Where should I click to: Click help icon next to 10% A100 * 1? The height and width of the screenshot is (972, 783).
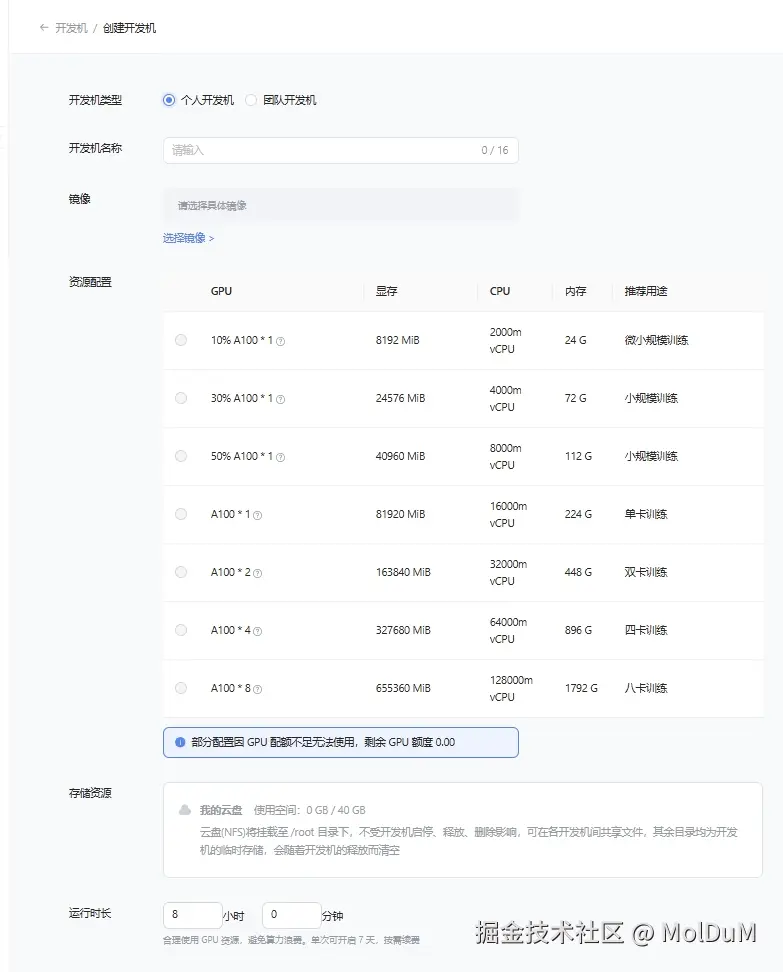point(280,341)
